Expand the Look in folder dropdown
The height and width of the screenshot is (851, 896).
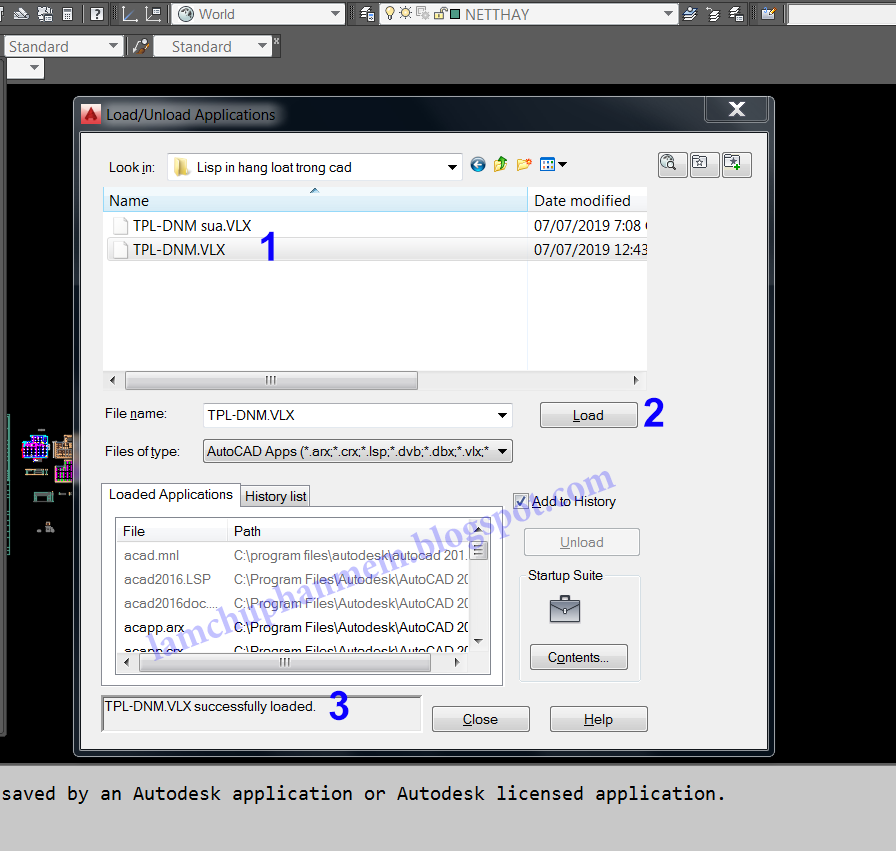pos(452,167)
